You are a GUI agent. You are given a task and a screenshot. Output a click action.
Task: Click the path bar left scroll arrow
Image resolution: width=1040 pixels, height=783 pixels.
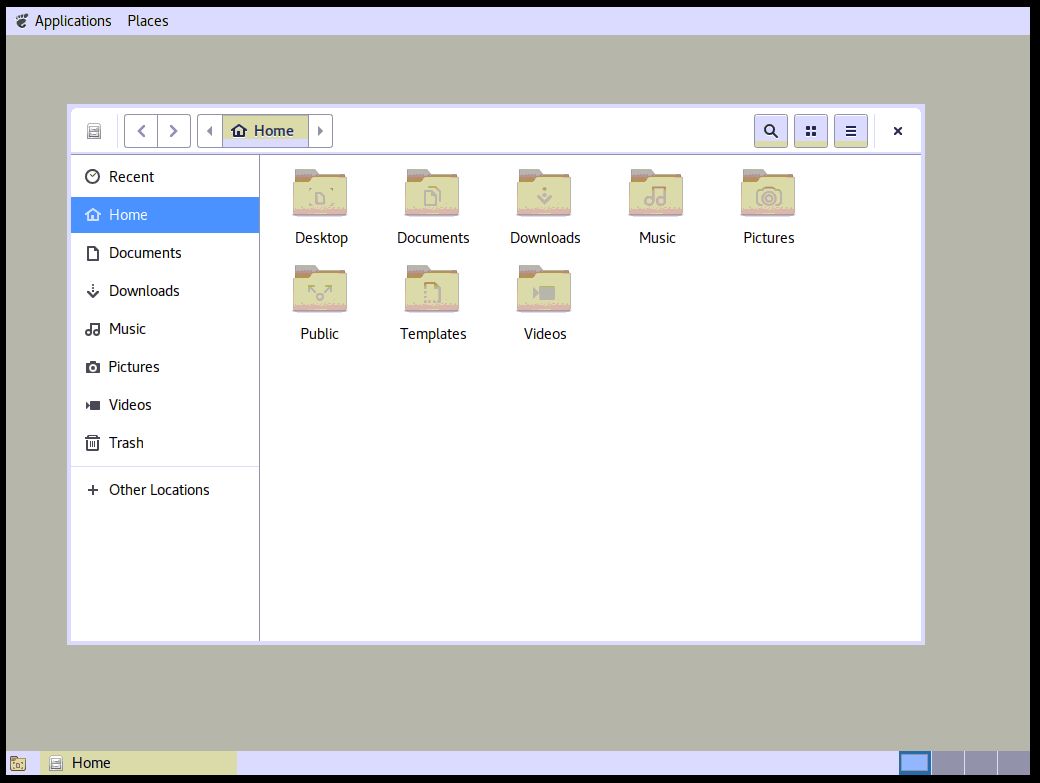pyautogui.click(x=210, y=131)
